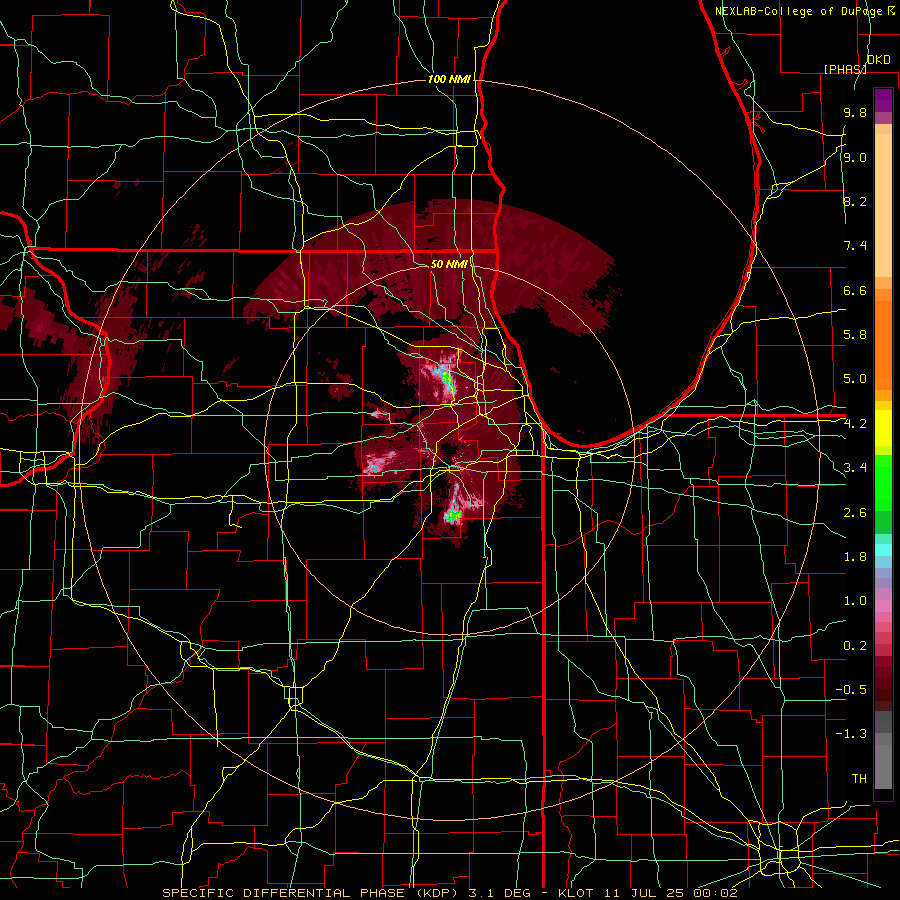This screenshot has width=900, height=900.
Task: Click the 50 NMI range ring label
Action: pyautogui.click(x=449, y=264)
